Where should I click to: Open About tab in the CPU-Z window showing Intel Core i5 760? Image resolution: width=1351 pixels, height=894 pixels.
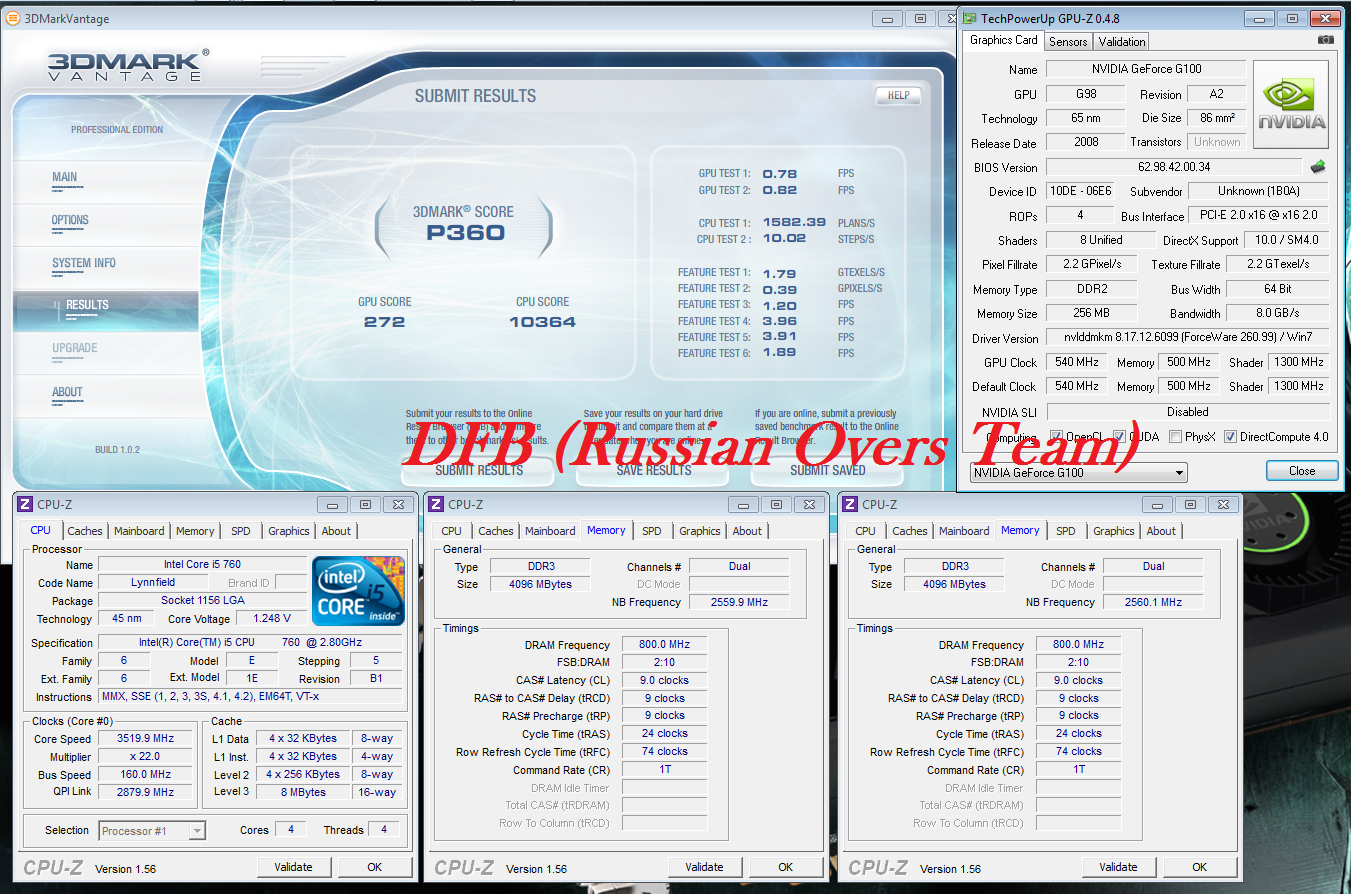[336, 531]
